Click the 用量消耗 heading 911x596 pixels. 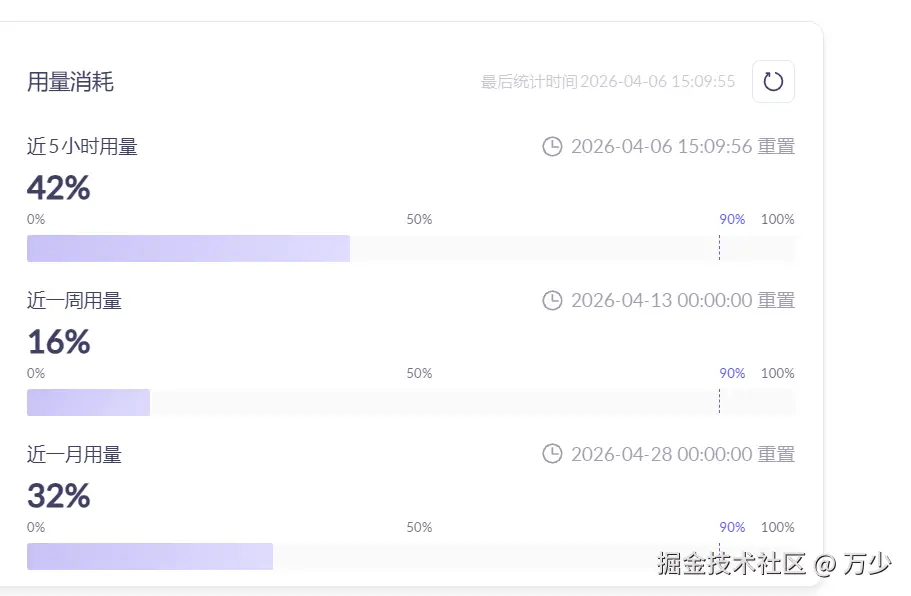pyautogui.click(x=70, y=82)
